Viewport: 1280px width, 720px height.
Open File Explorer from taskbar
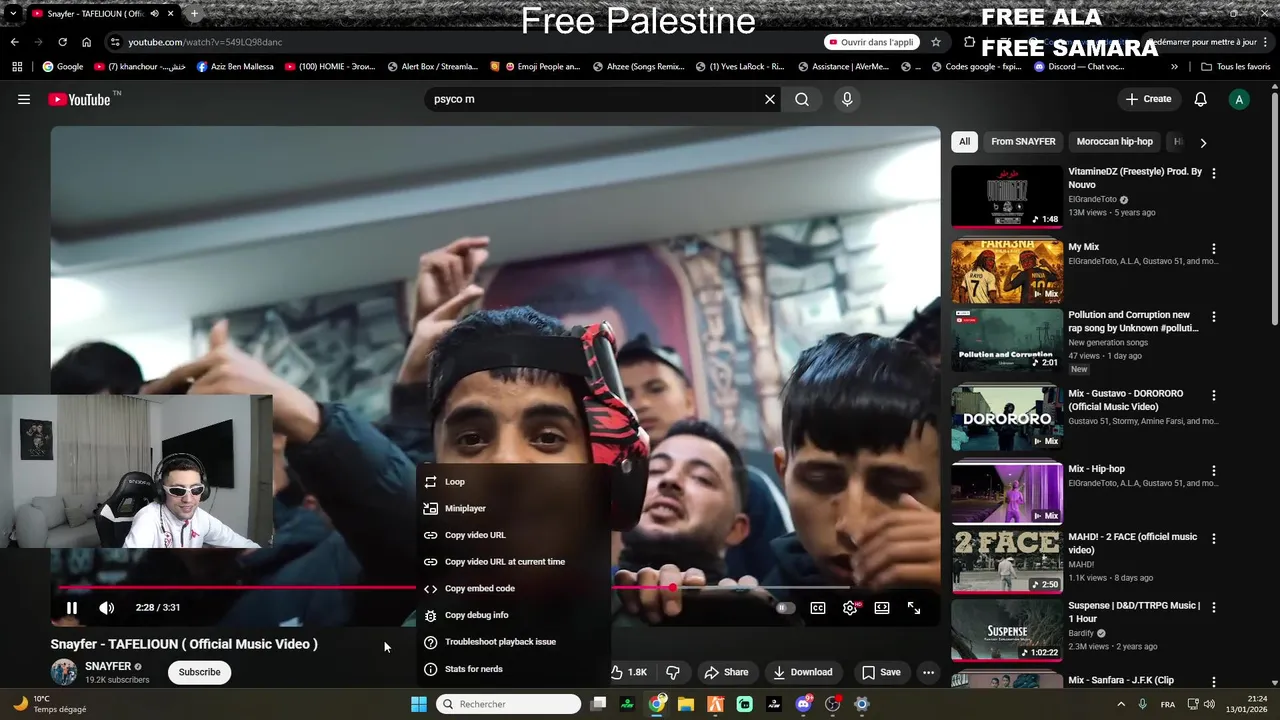pyautogui.click(x=686, y=704)
